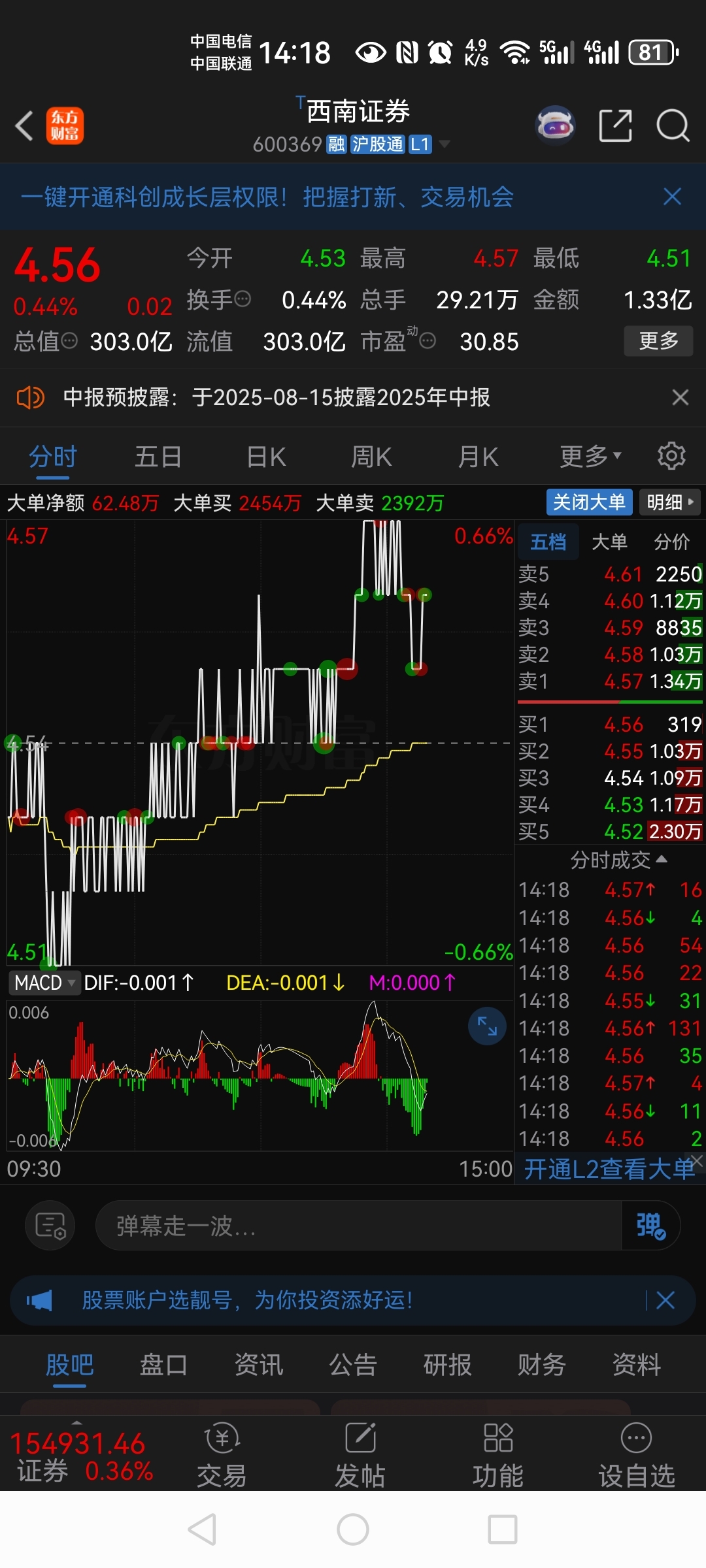Open MACD indicator dropdown
This screenshot has height=1568, width=706.
pyautogui.click(x=44, y=983)
